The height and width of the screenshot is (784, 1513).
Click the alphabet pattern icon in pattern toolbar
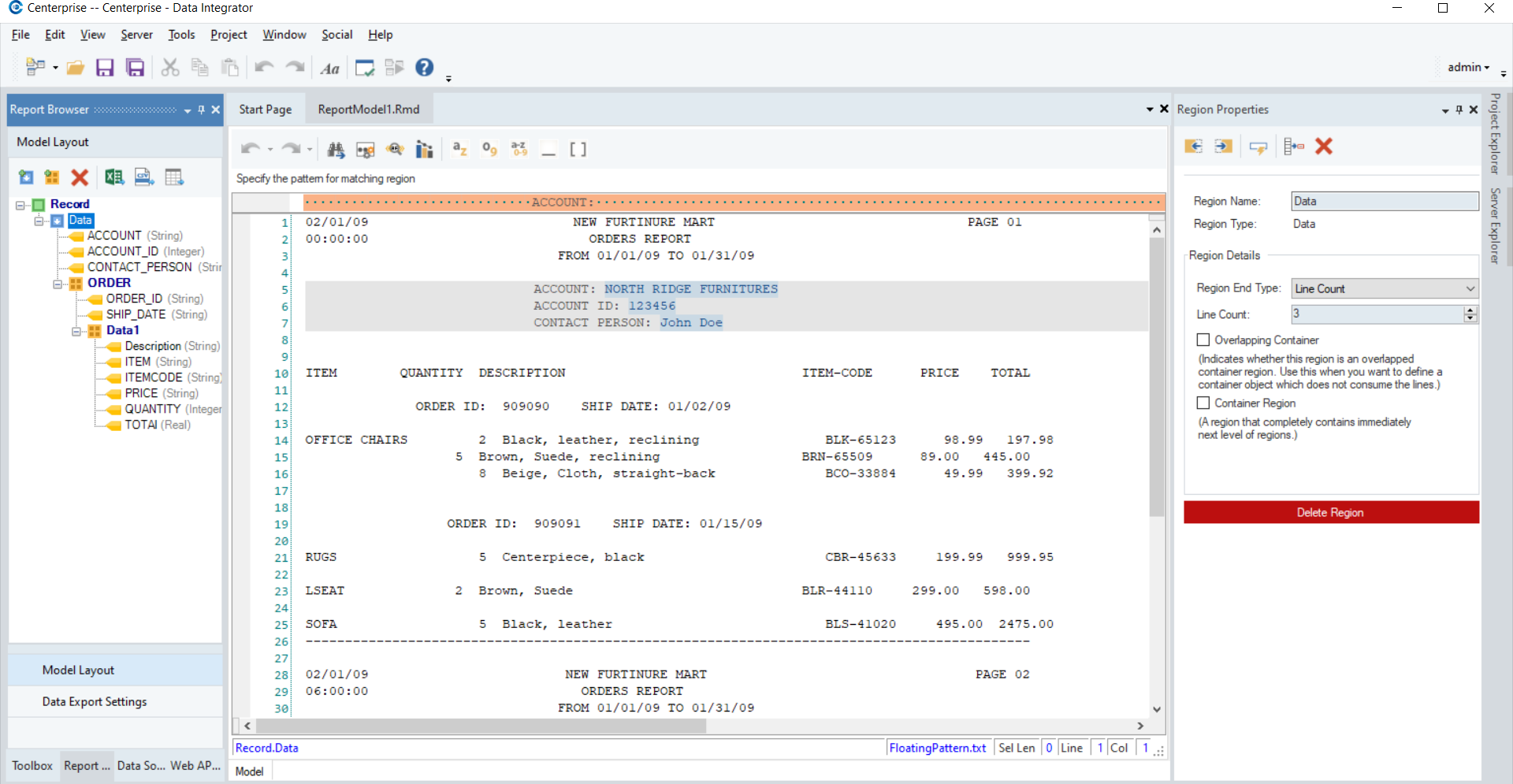point(460,149)
